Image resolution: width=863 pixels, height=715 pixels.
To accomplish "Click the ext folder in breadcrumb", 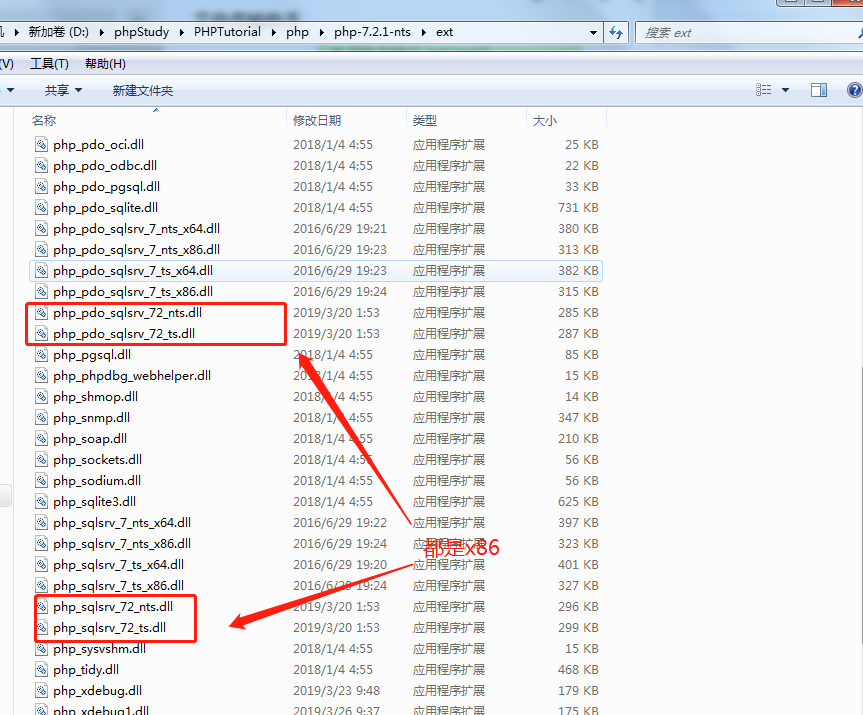I will point(445,32).
